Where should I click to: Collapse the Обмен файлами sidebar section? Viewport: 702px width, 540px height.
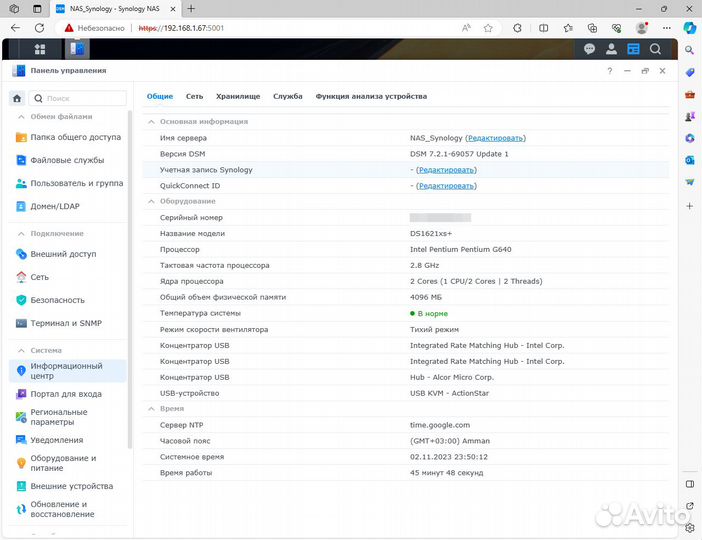[x=22, y=117]
